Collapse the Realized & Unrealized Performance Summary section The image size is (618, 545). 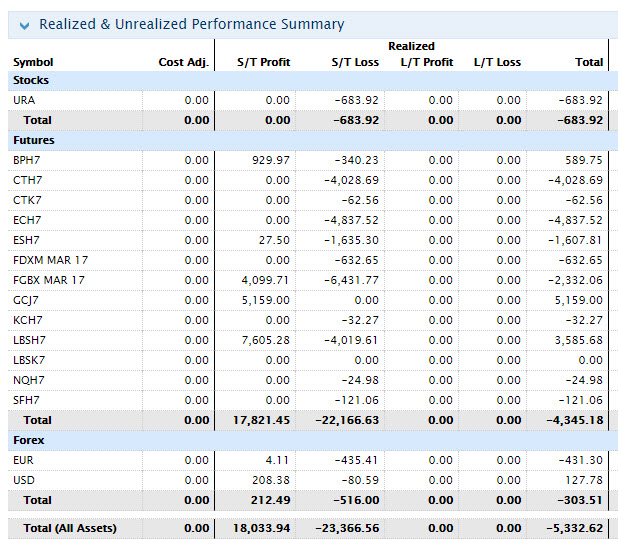(23, 25)
